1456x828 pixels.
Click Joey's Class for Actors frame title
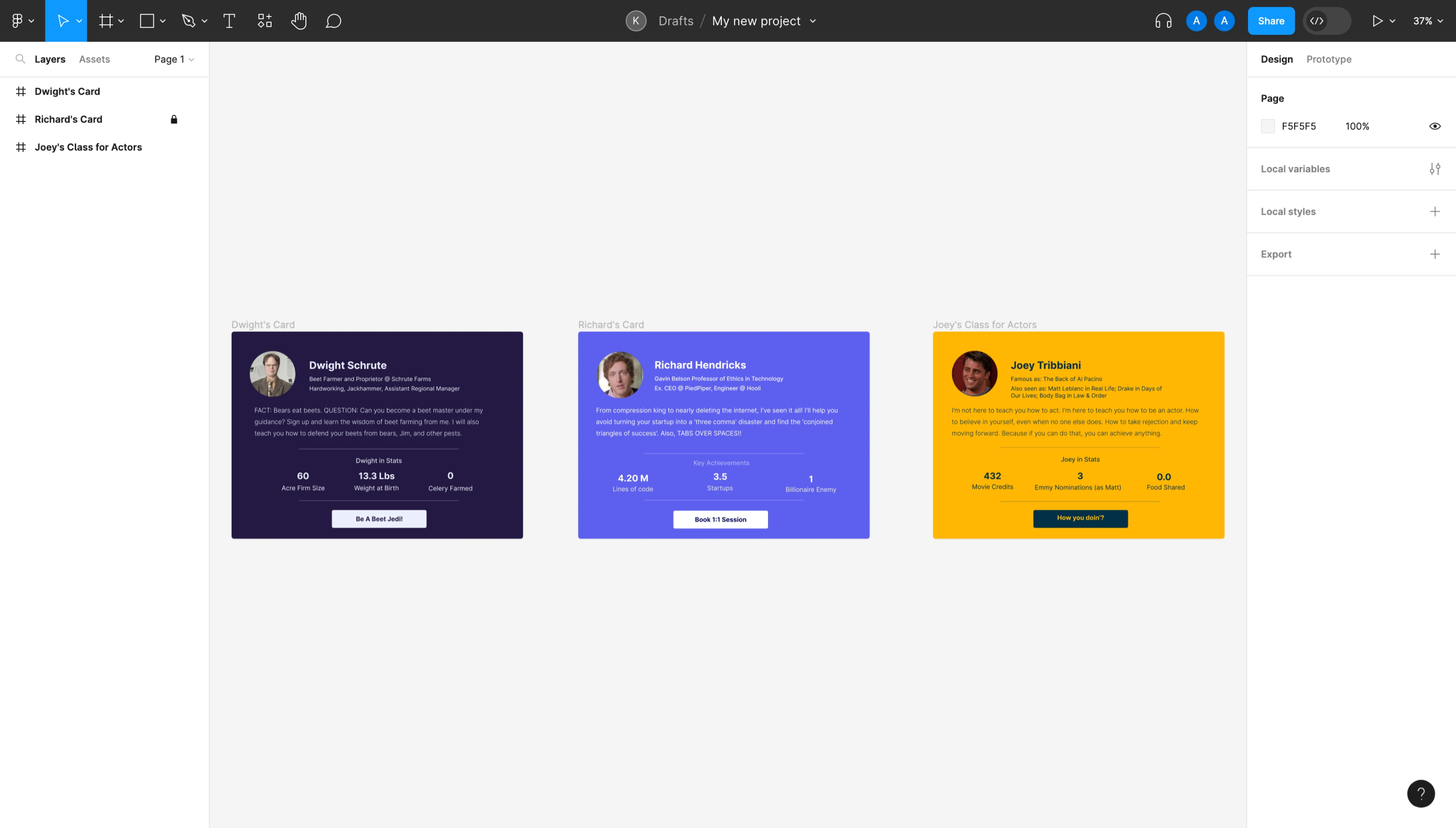(x=984, y=325)
